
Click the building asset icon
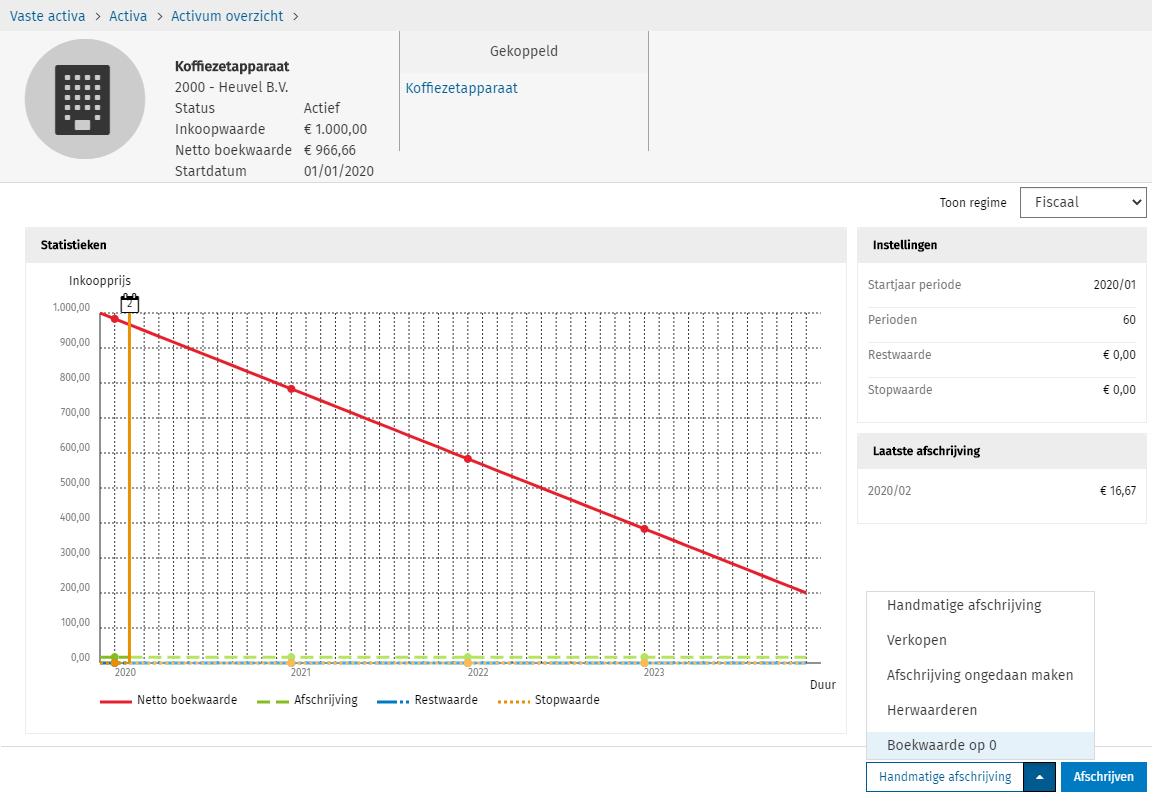(85, 99)
